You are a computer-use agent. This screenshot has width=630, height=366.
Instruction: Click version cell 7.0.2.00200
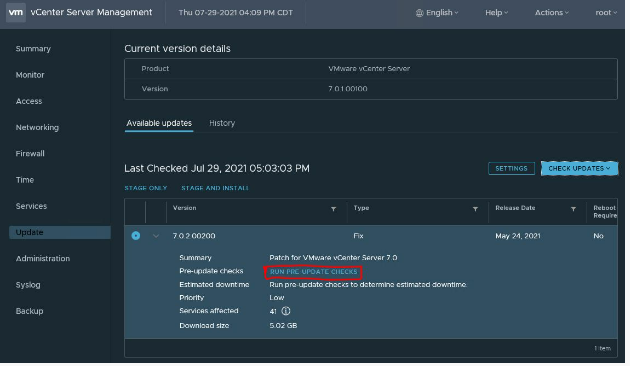[x=194, y=236]
